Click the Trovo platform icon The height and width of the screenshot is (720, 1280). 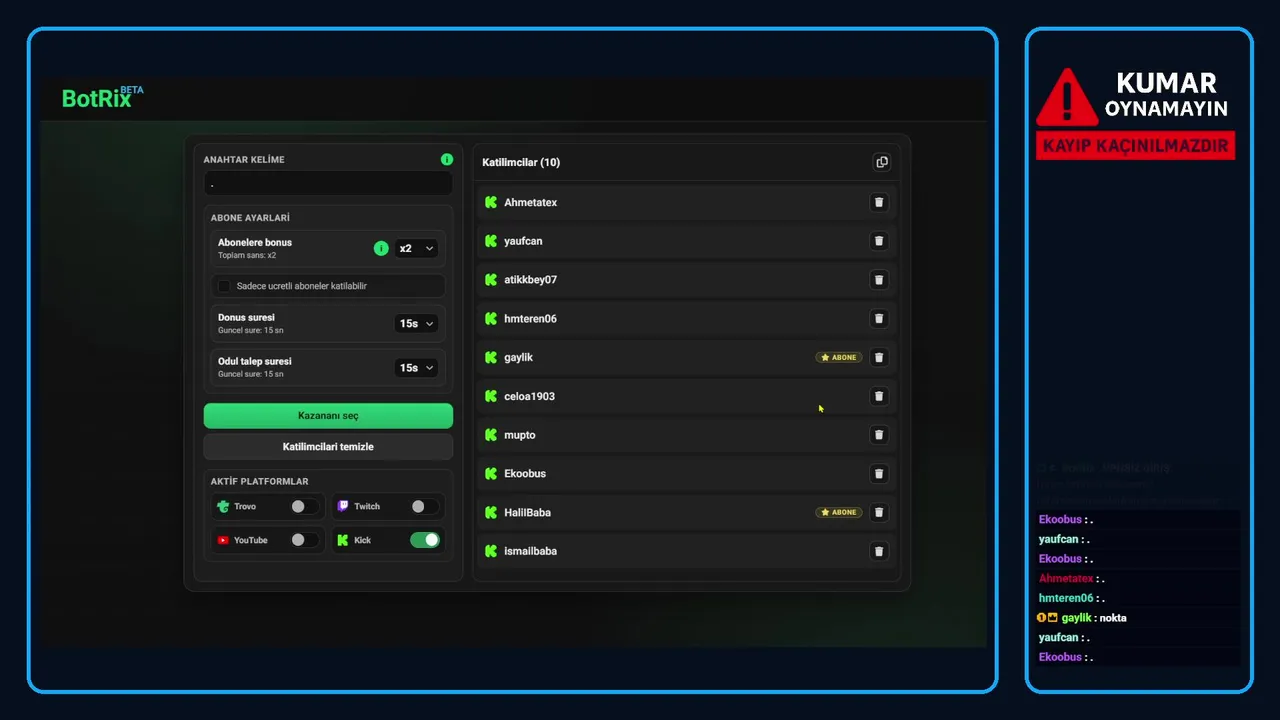pos(223,507)
